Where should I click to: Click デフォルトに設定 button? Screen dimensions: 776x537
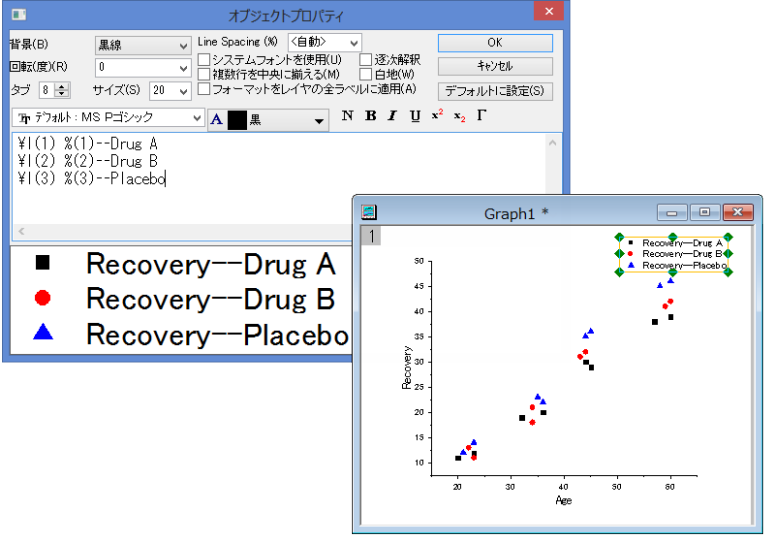click(x=495, y=91)
